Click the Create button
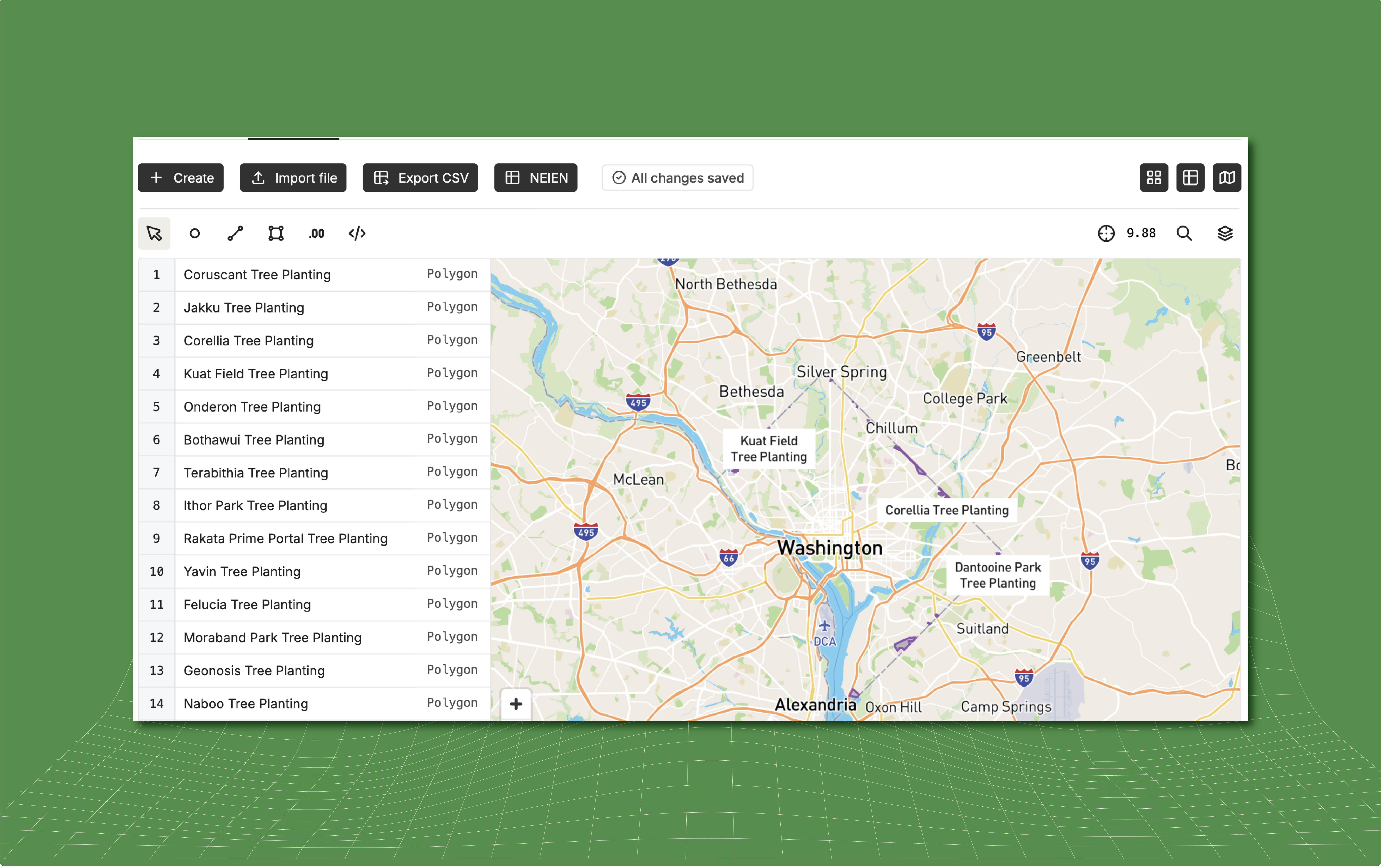This screenshot has width=1381, height=868. click(x=181, y=178)
